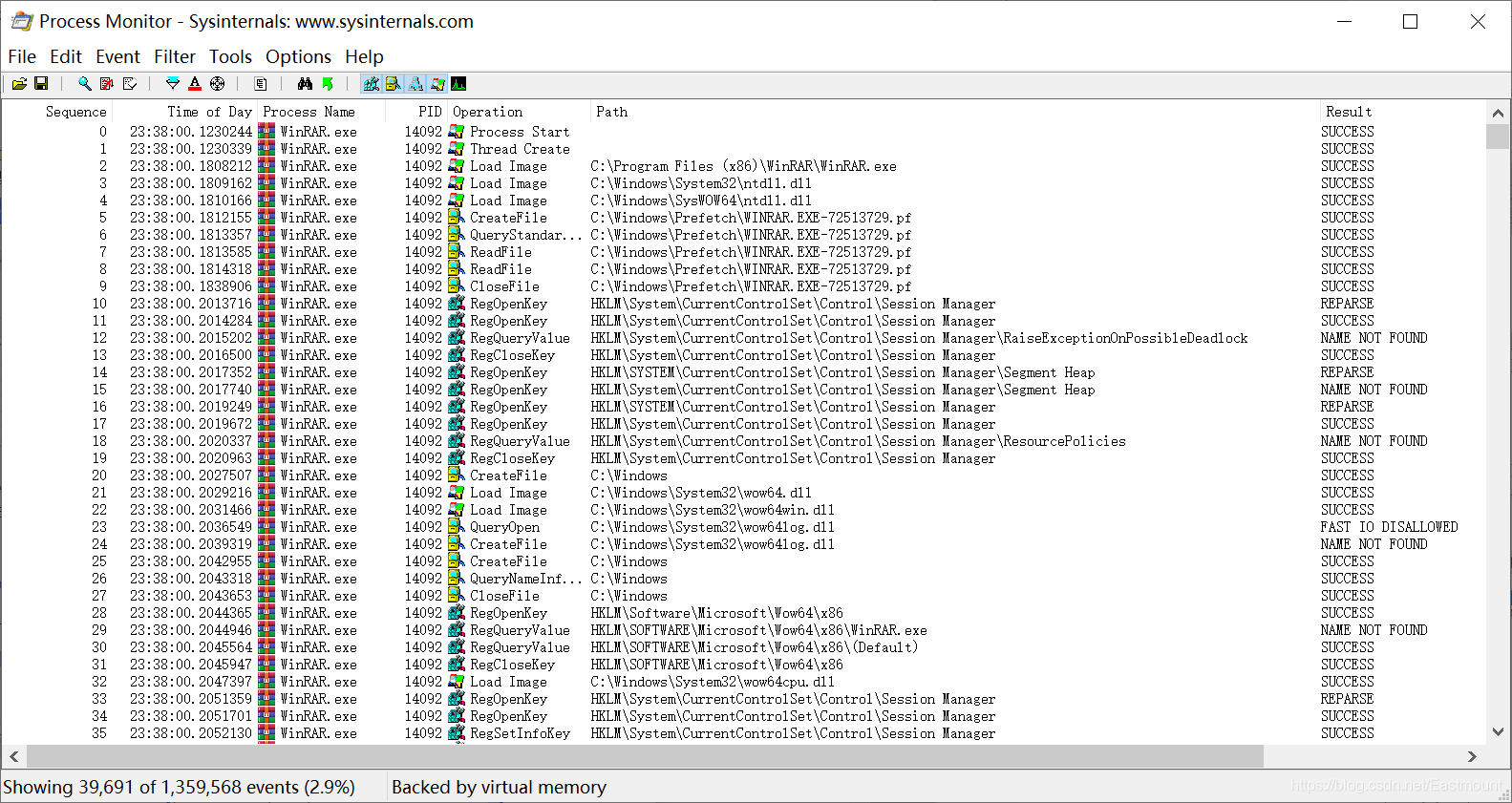Toggle Show Profiling Events graph icon

pyautogui.click(x=458, y=84)
